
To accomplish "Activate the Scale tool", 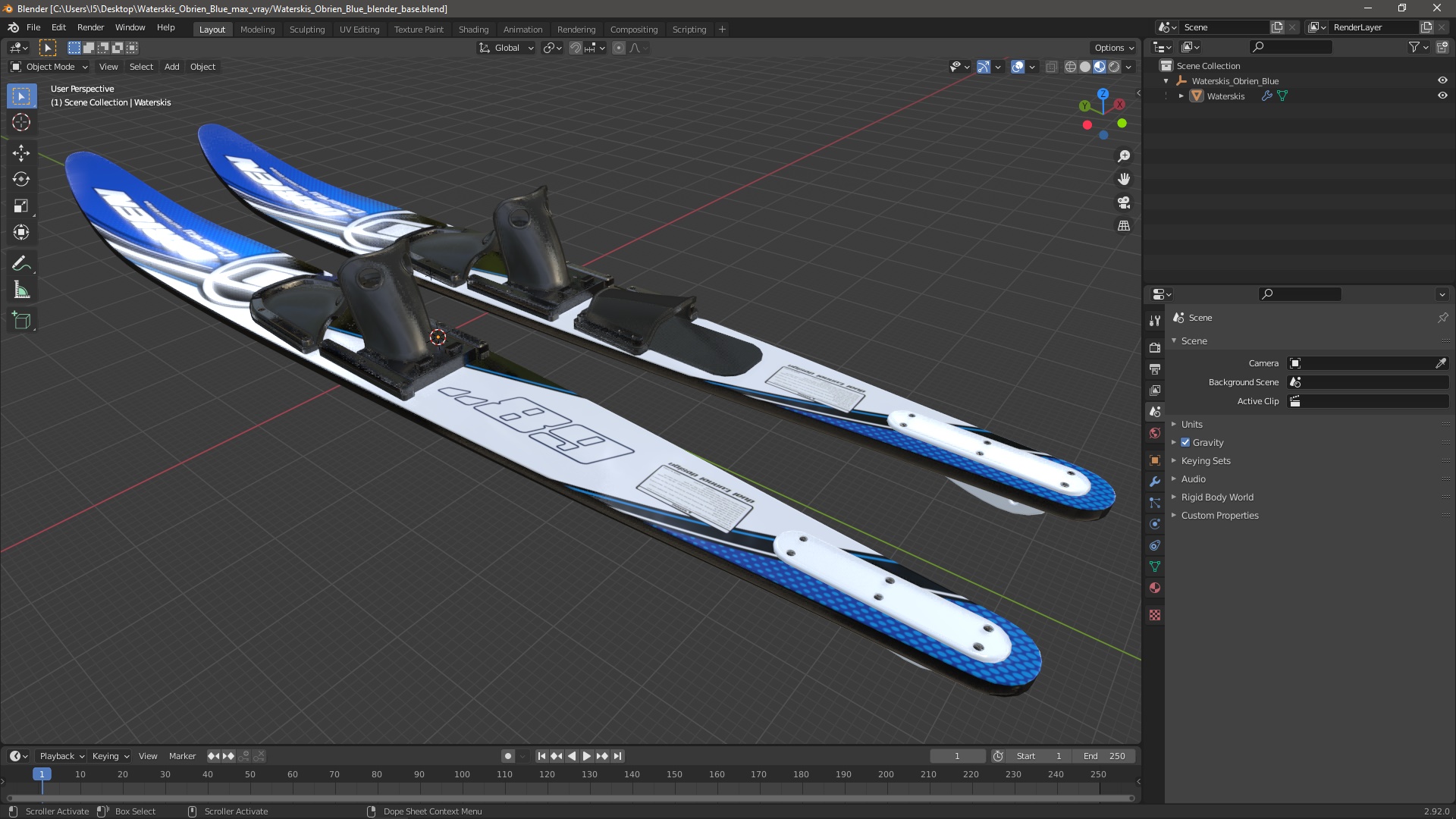I will (21, 206).
